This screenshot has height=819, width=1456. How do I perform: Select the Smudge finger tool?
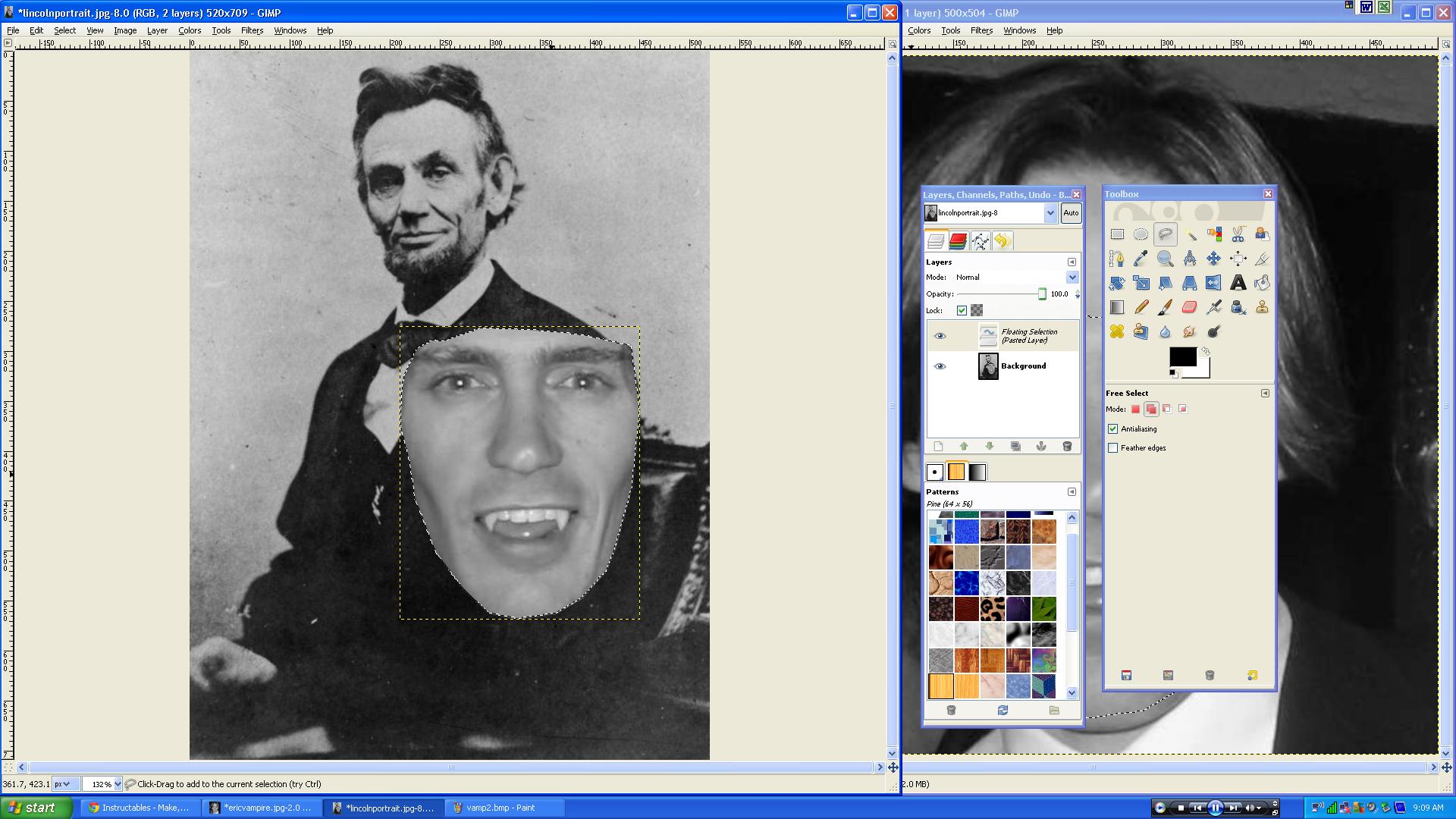point(1190,331)
